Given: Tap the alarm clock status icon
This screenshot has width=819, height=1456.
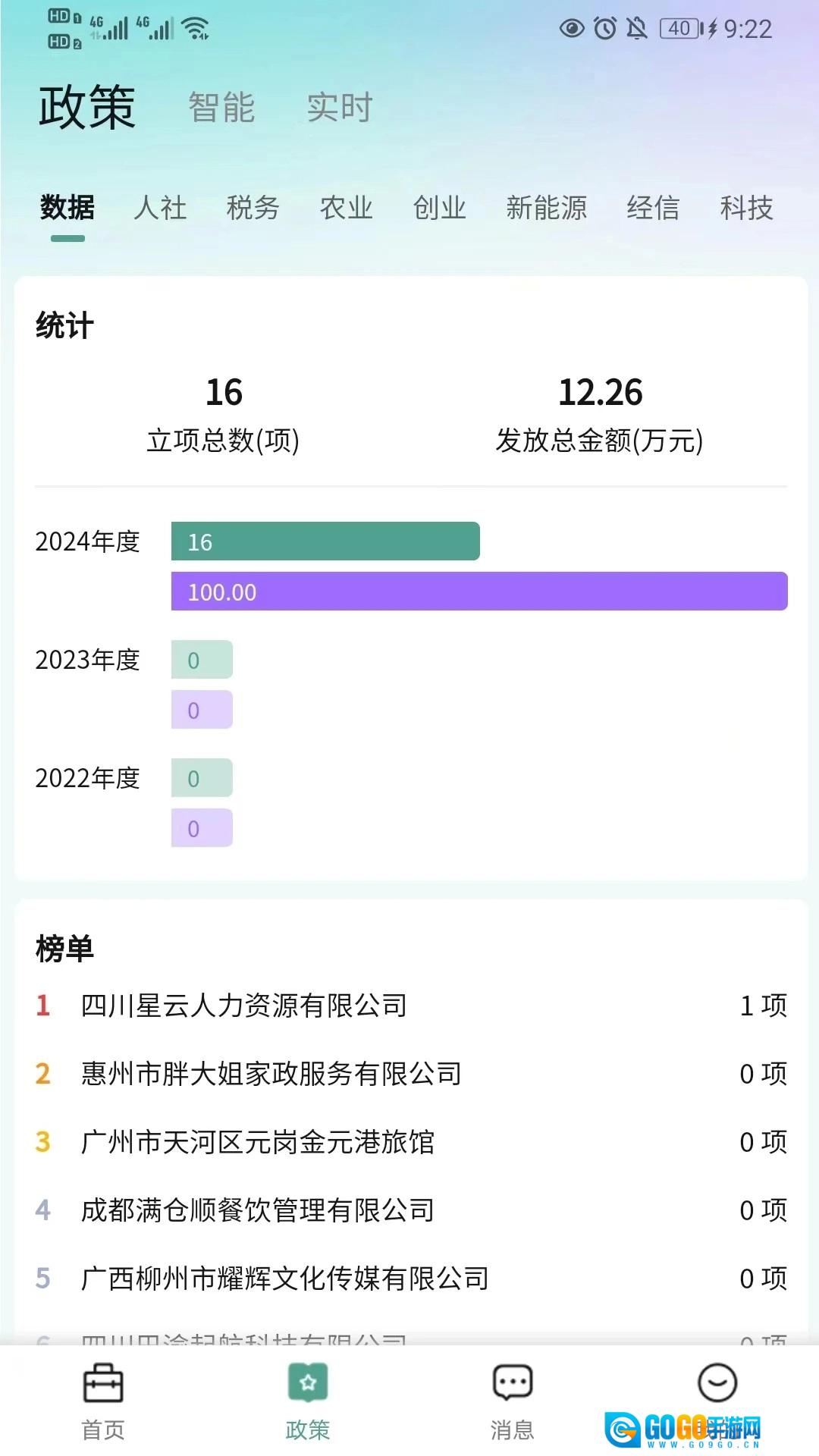Looking at the screenshot, I should point(605,29).
